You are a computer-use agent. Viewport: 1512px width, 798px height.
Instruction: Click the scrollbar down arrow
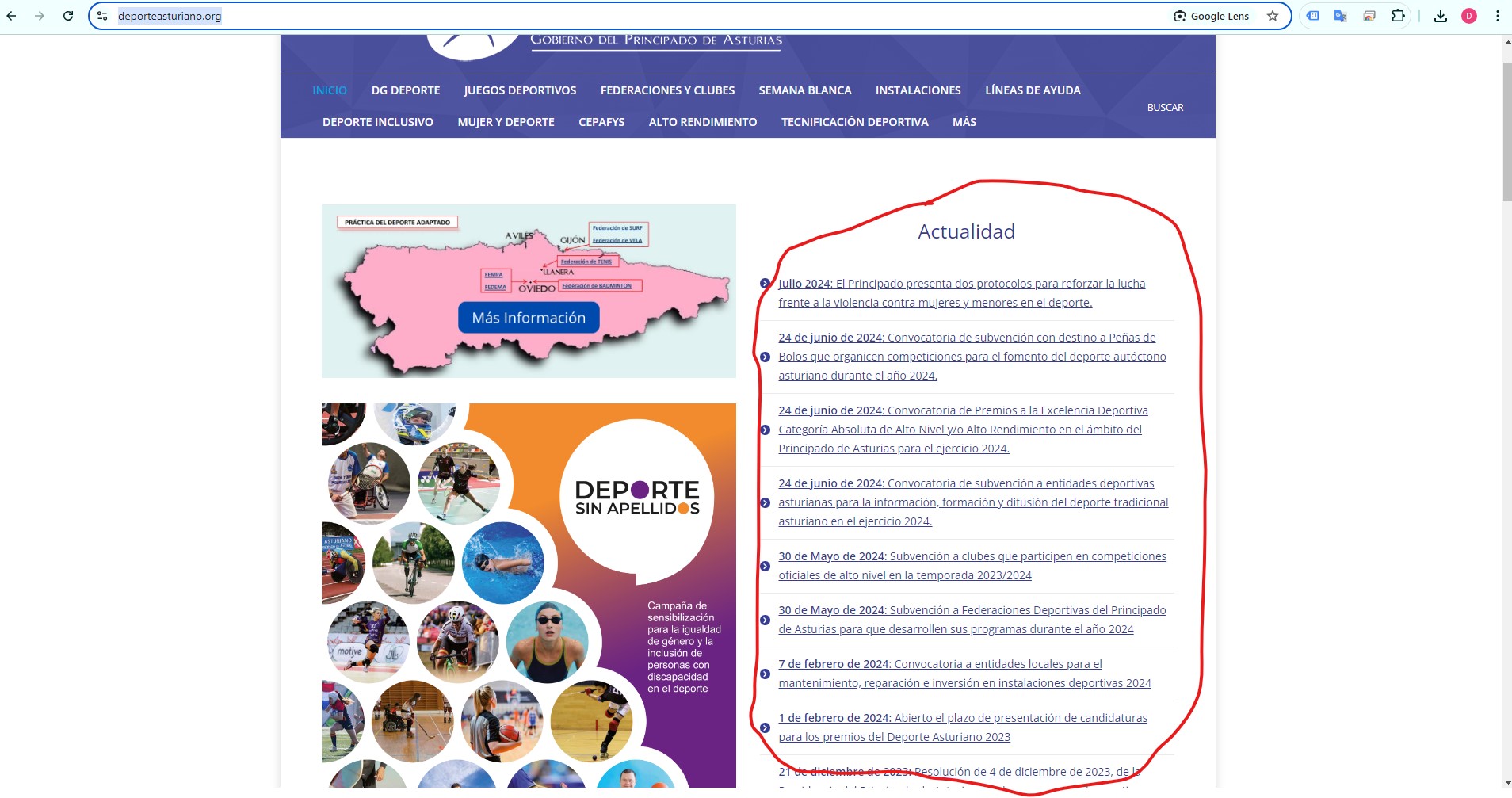click(1506, 782)
